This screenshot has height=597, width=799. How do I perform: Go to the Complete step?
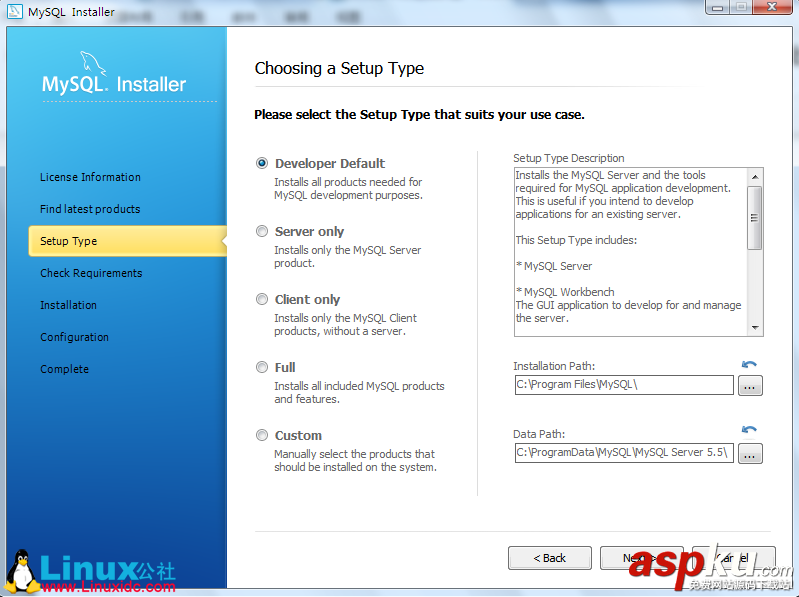(x=64, y=369)
